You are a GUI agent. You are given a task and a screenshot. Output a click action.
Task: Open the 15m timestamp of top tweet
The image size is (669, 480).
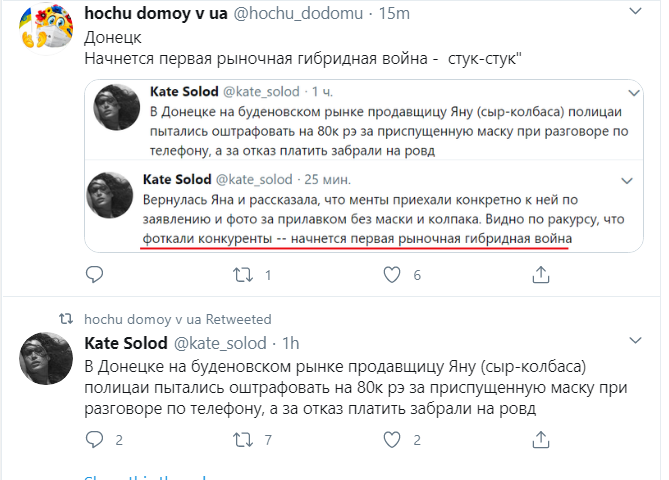point(393,13)
